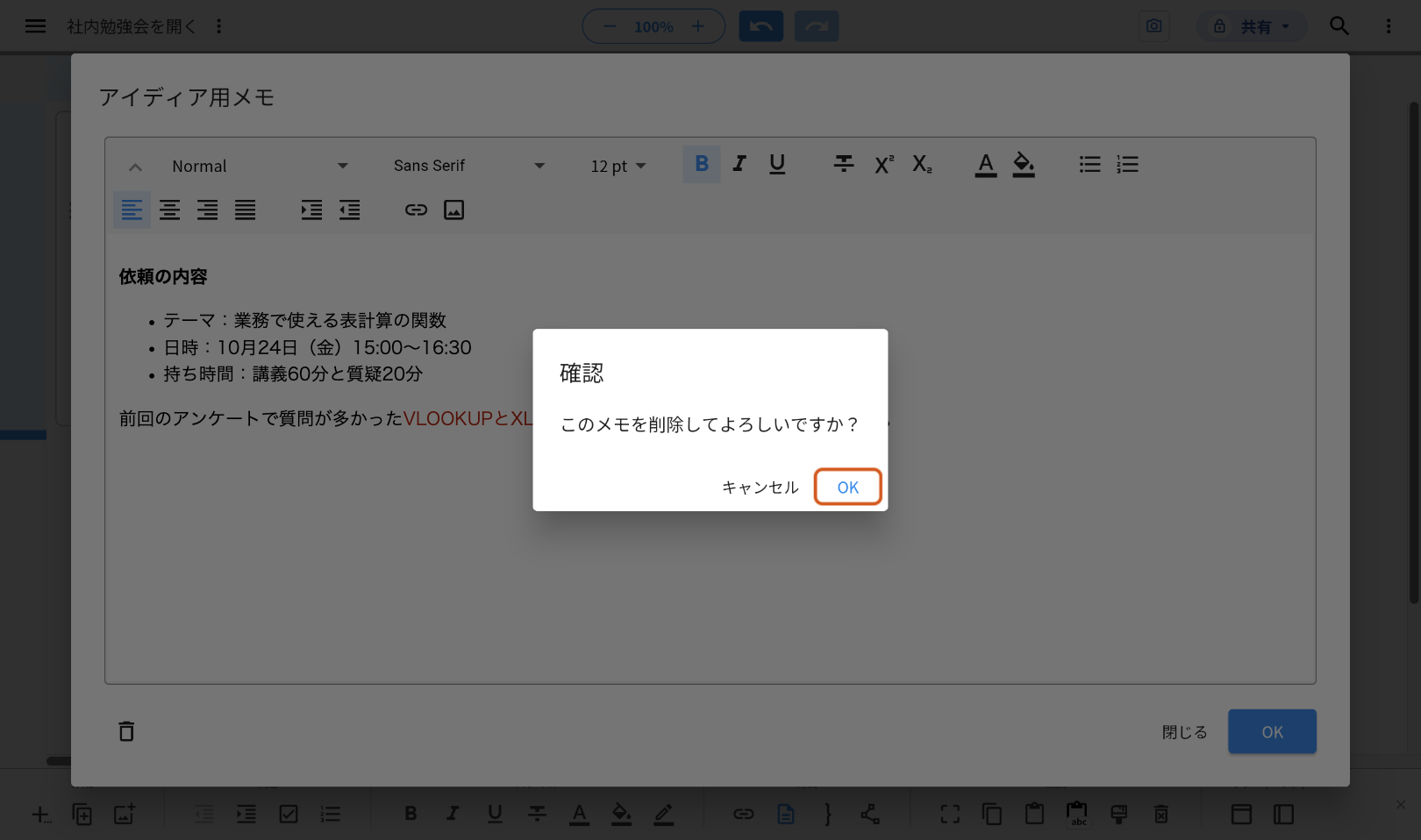Screen dimensions: 1421x840
Task: Click the blue note icon in the bottom toolbar
Action: coord(786,815)
